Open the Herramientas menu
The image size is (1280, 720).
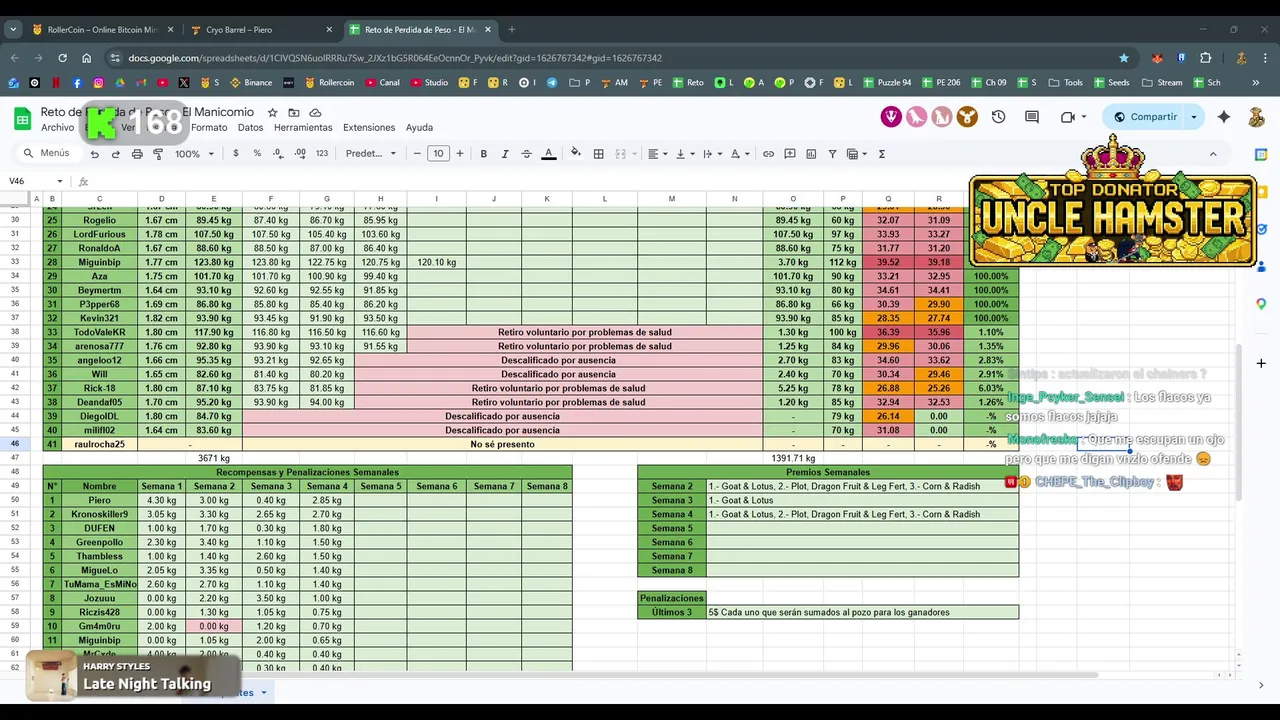click(303, 128)
